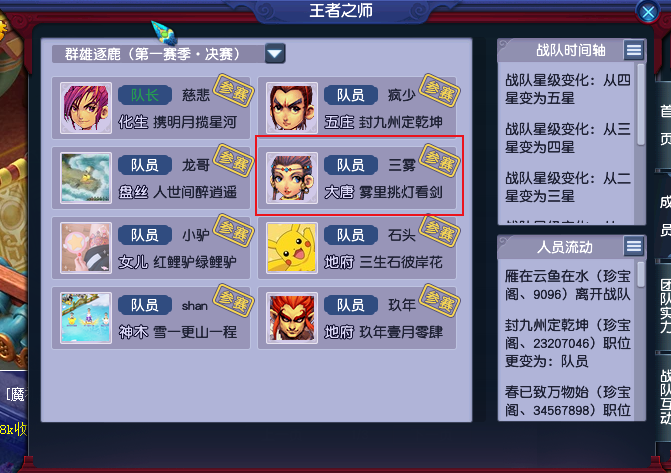
Task: Click the 战队时间轴 panel scrollbar
Action: 641,105
